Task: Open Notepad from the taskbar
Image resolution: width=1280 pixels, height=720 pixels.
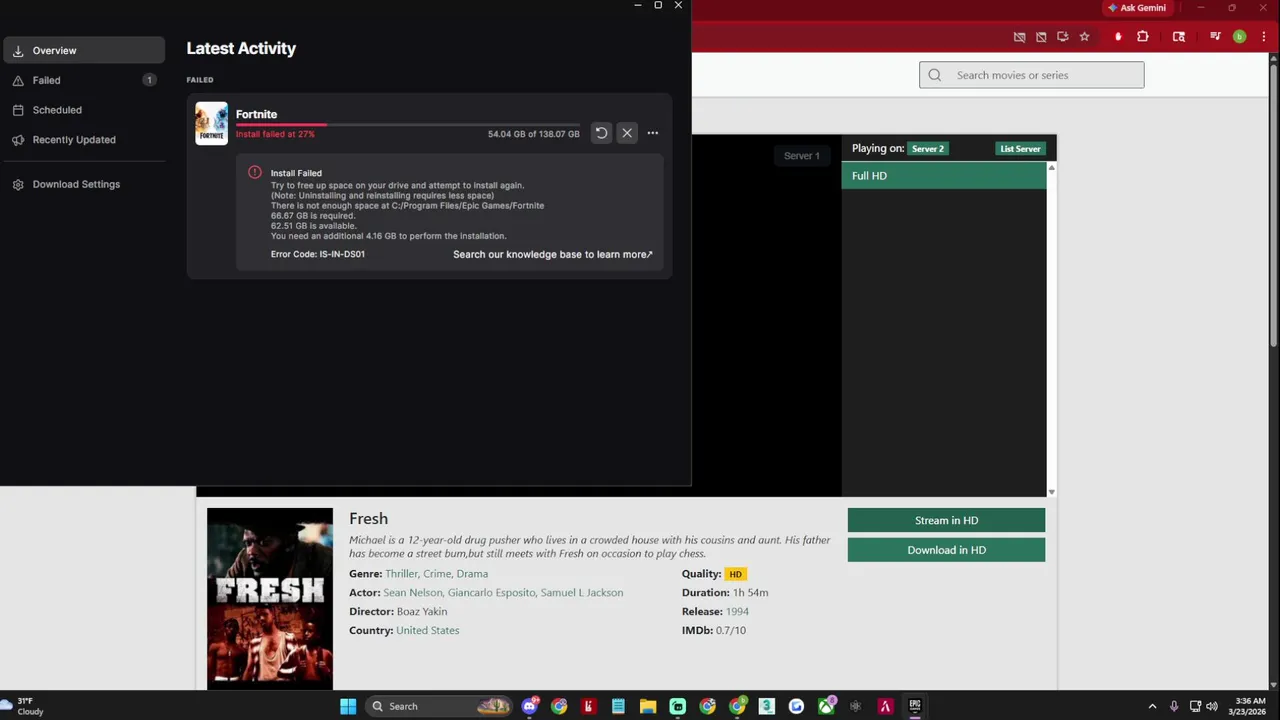Action: click(x=618, y=706)
